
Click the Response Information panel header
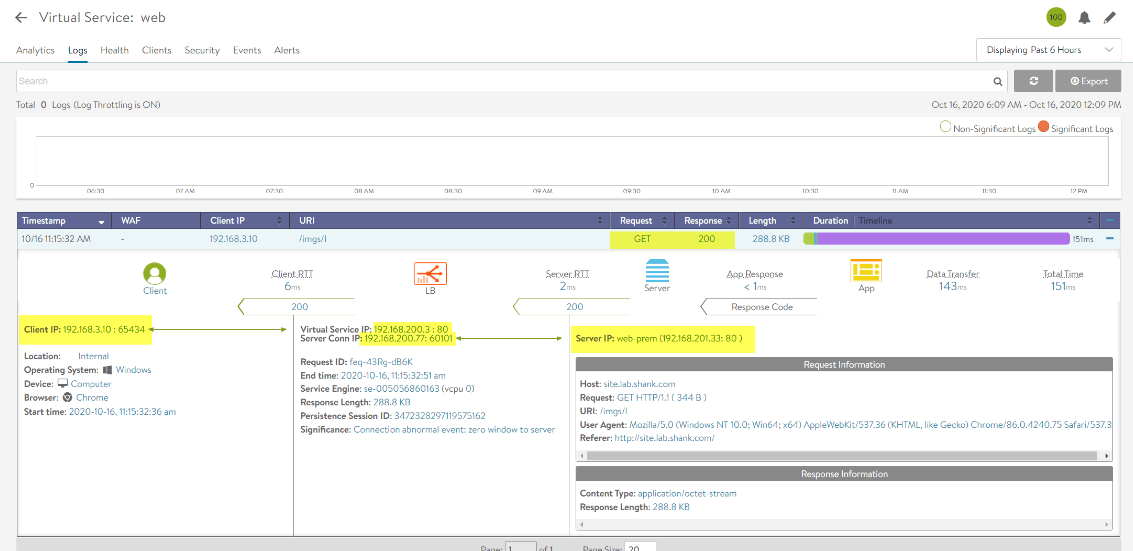(x=844, y=474)
